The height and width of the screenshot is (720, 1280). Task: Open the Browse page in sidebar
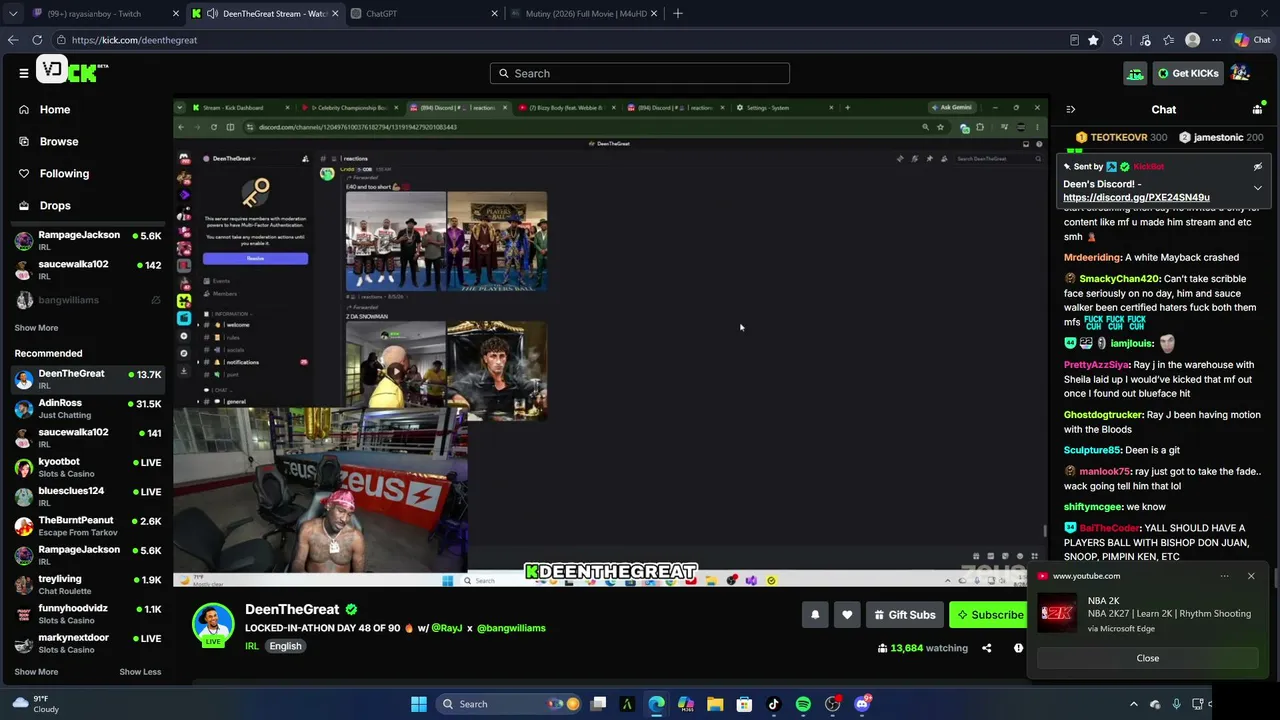pos(47,141)
